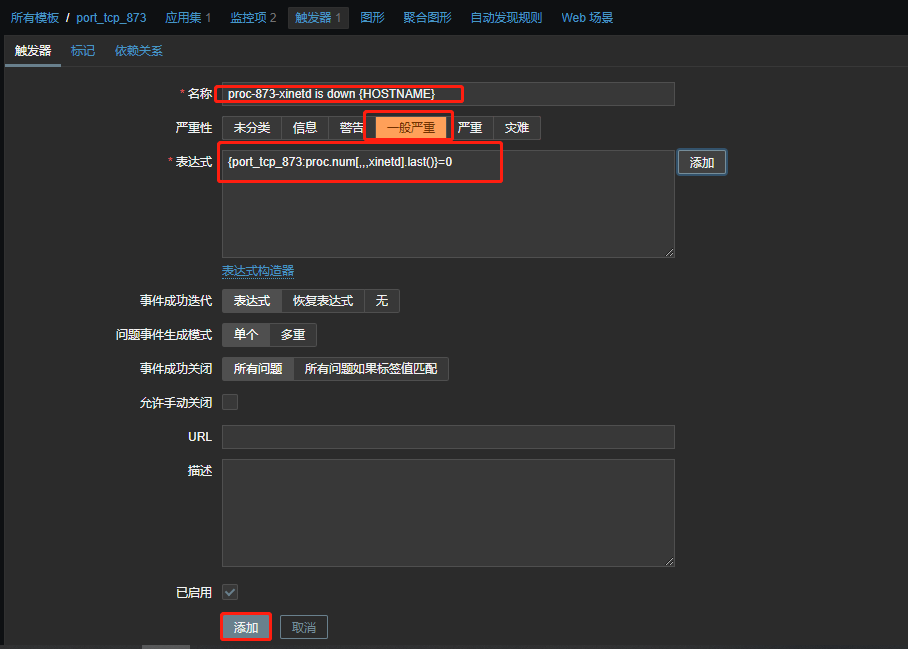The width and height of the screenshot is (908, 649).
Task: Open the 所有模板 breadcrumb link
Action: point(35,18)
